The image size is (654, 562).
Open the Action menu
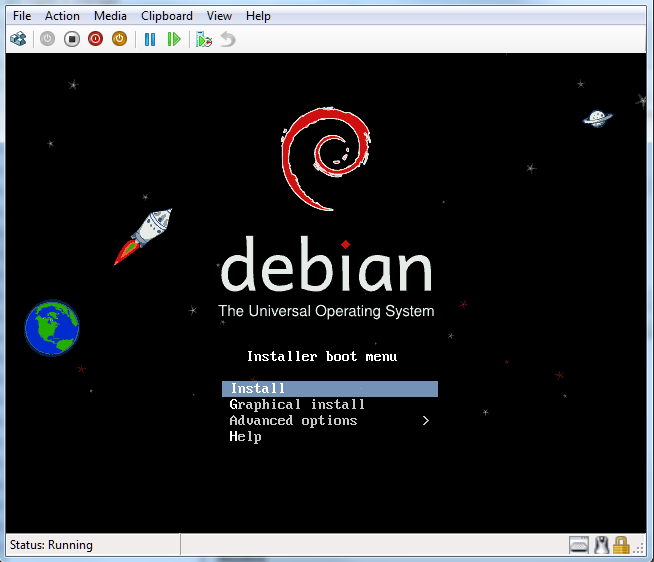pos(62,16)
